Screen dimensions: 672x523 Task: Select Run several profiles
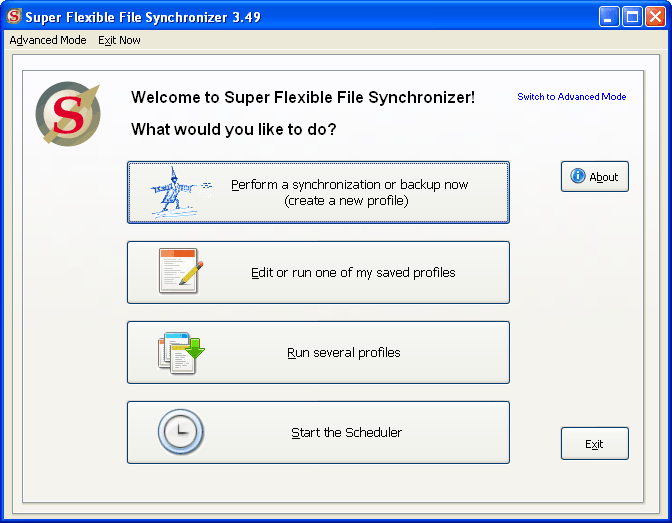click(318, 352)
